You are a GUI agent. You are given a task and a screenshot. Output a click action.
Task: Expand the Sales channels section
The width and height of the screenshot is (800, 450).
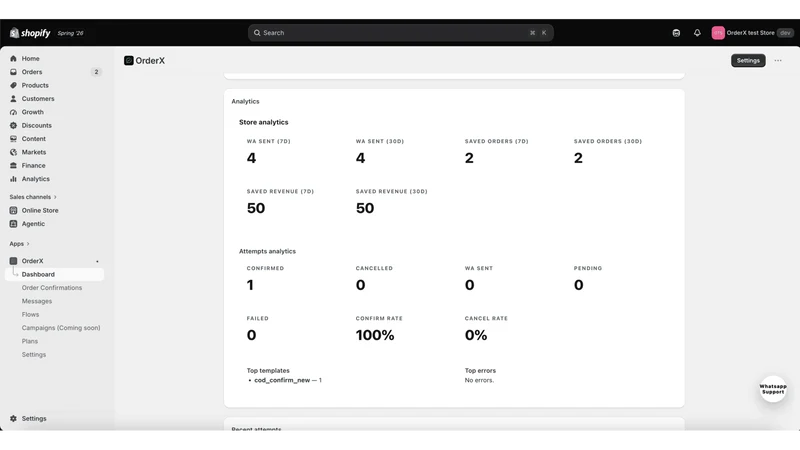point(33,197)
